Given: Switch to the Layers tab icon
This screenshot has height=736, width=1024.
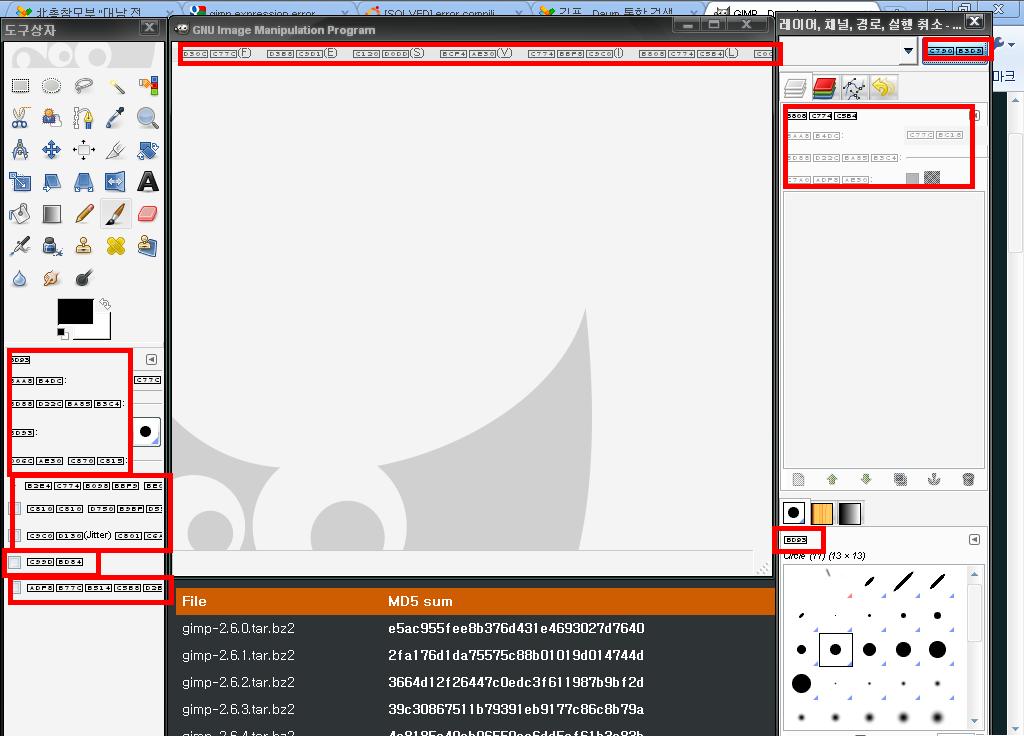Looking at the screenshot, I should click(x=795, y=88).
